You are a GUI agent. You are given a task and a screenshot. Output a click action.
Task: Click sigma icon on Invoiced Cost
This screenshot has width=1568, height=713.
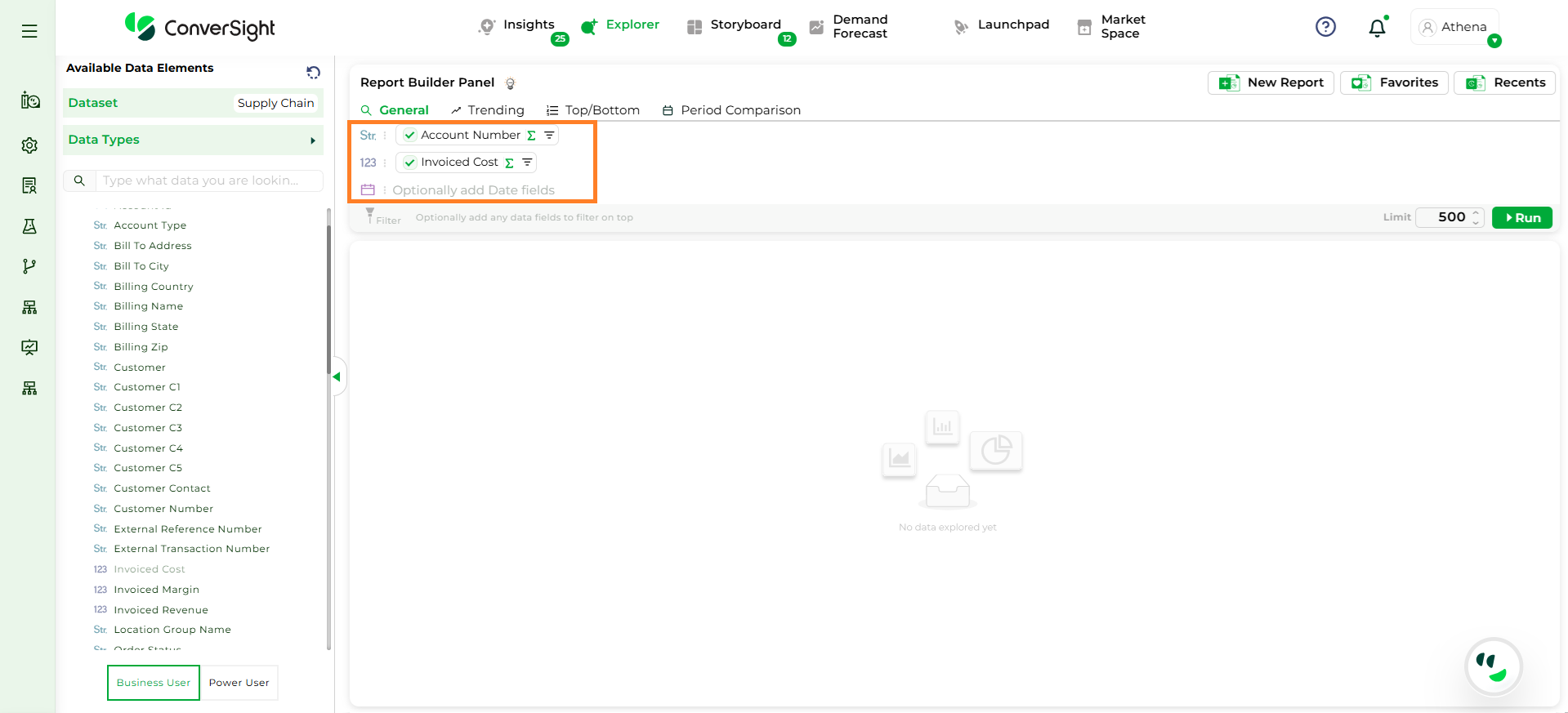(509, 163)
